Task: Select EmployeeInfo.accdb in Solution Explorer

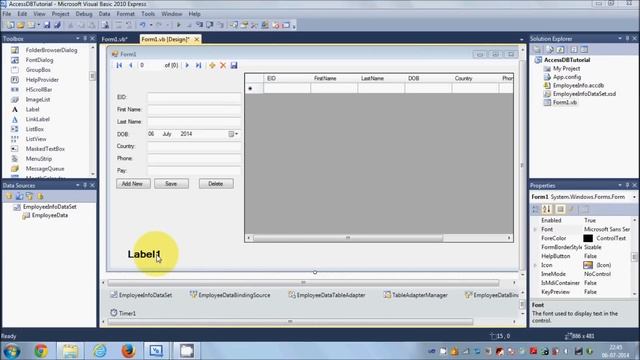Action: pos(578,85)
